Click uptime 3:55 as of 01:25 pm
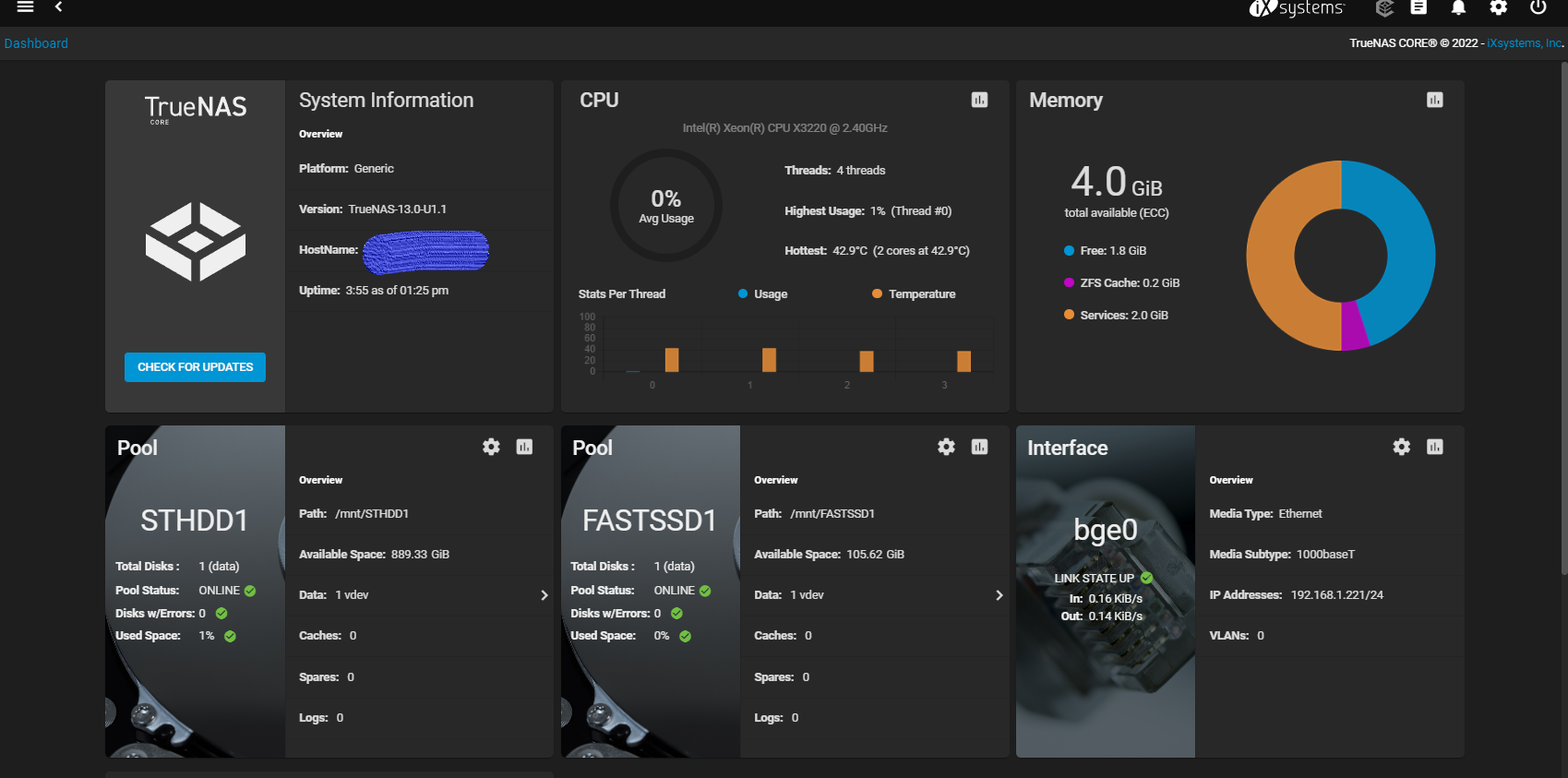 click(x=397, y=291)
